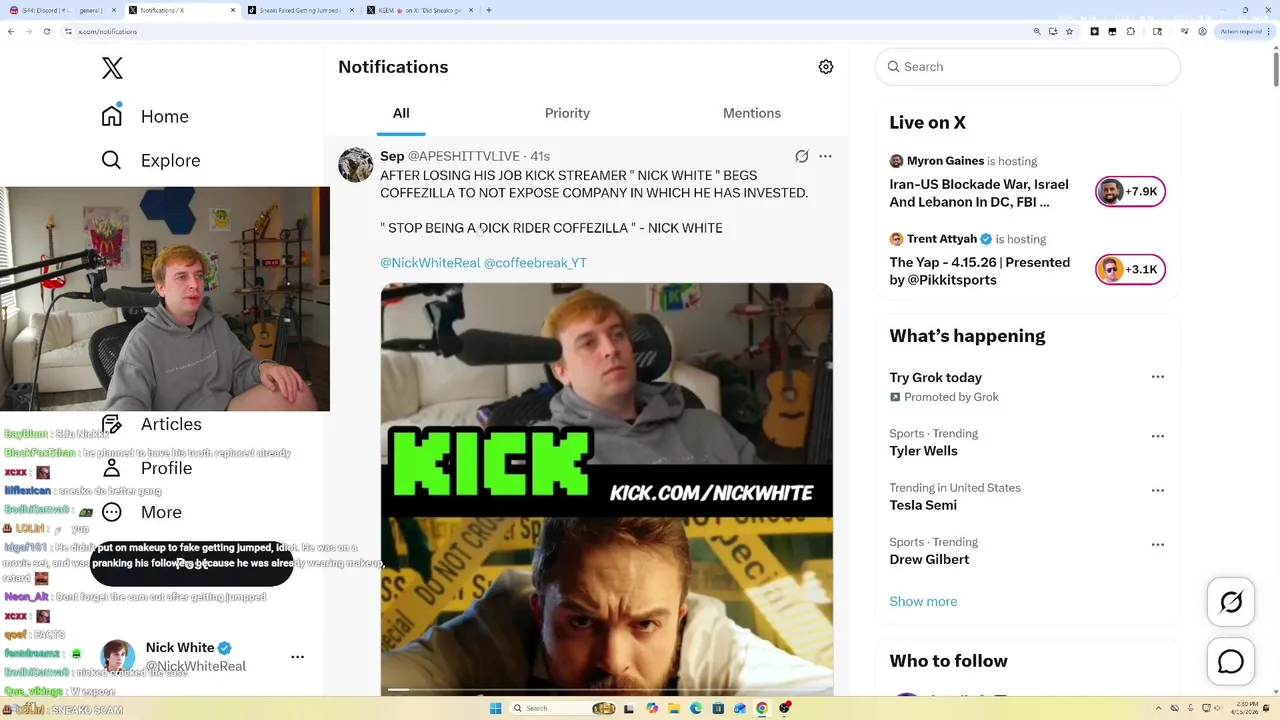1280x720 pixels.
Task: Open Nick White account avatar
Action: click(117, 657)
